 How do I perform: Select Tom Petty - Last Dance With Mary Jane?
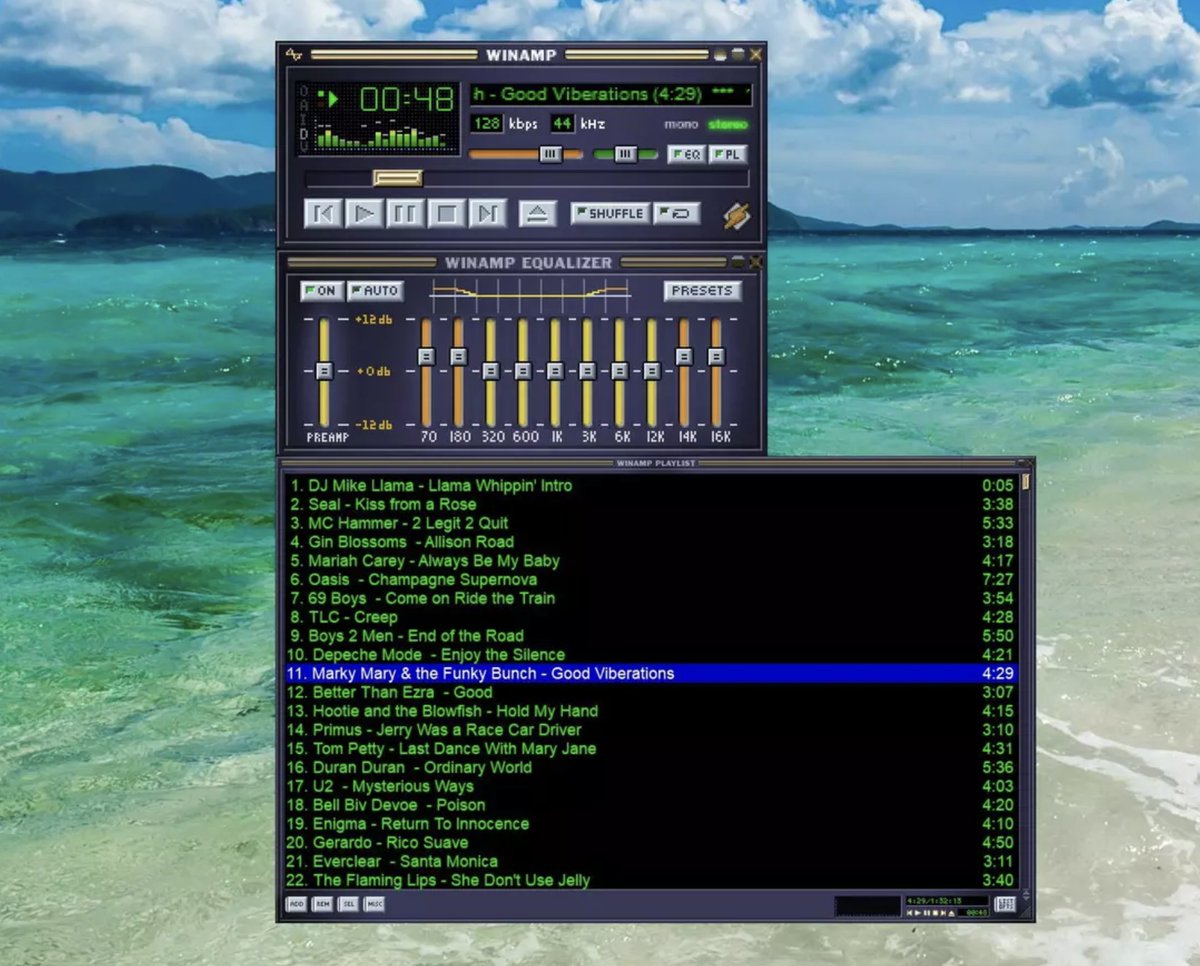coord(651,749)
